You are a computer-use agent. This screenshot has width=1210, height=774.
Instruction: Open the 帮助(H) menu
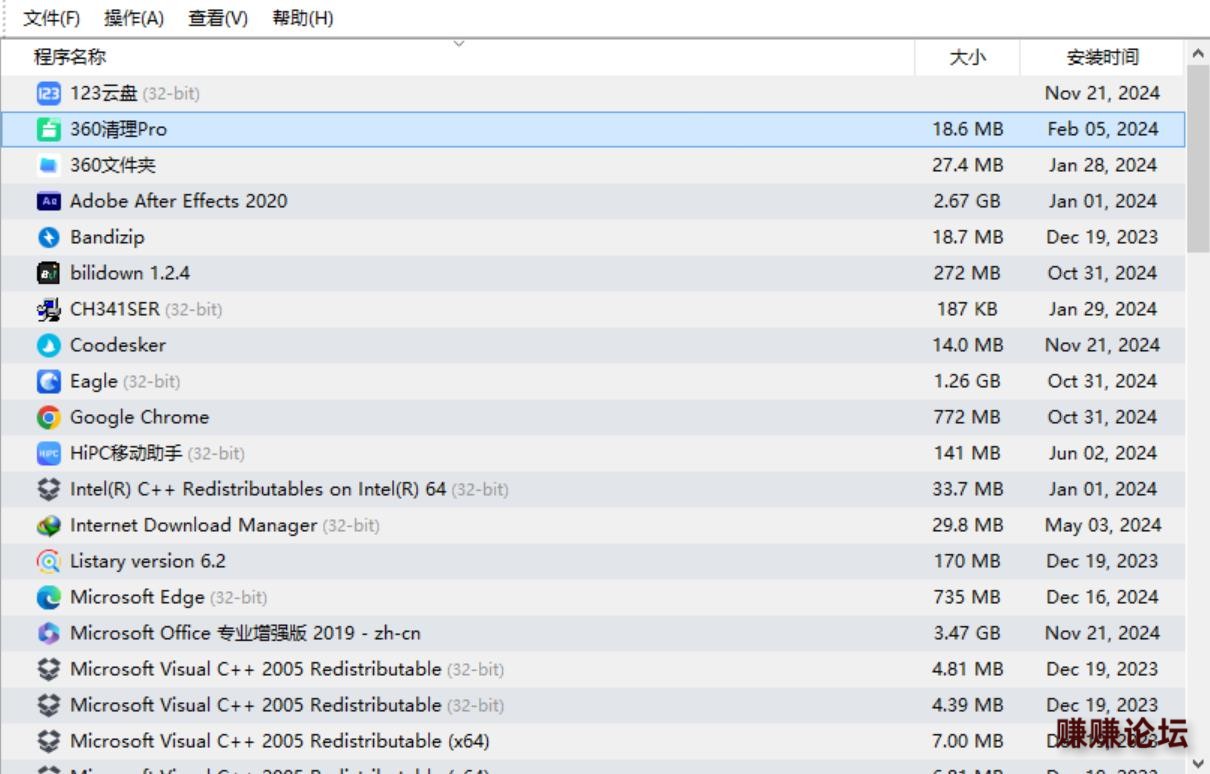pyautogui.click(x=302, y=18)
